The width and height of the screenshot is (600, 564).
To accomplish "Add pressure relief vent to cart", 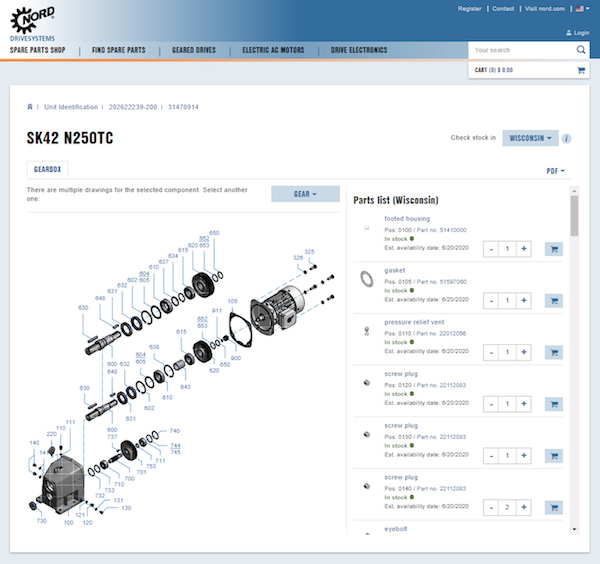I will [553, 352].
